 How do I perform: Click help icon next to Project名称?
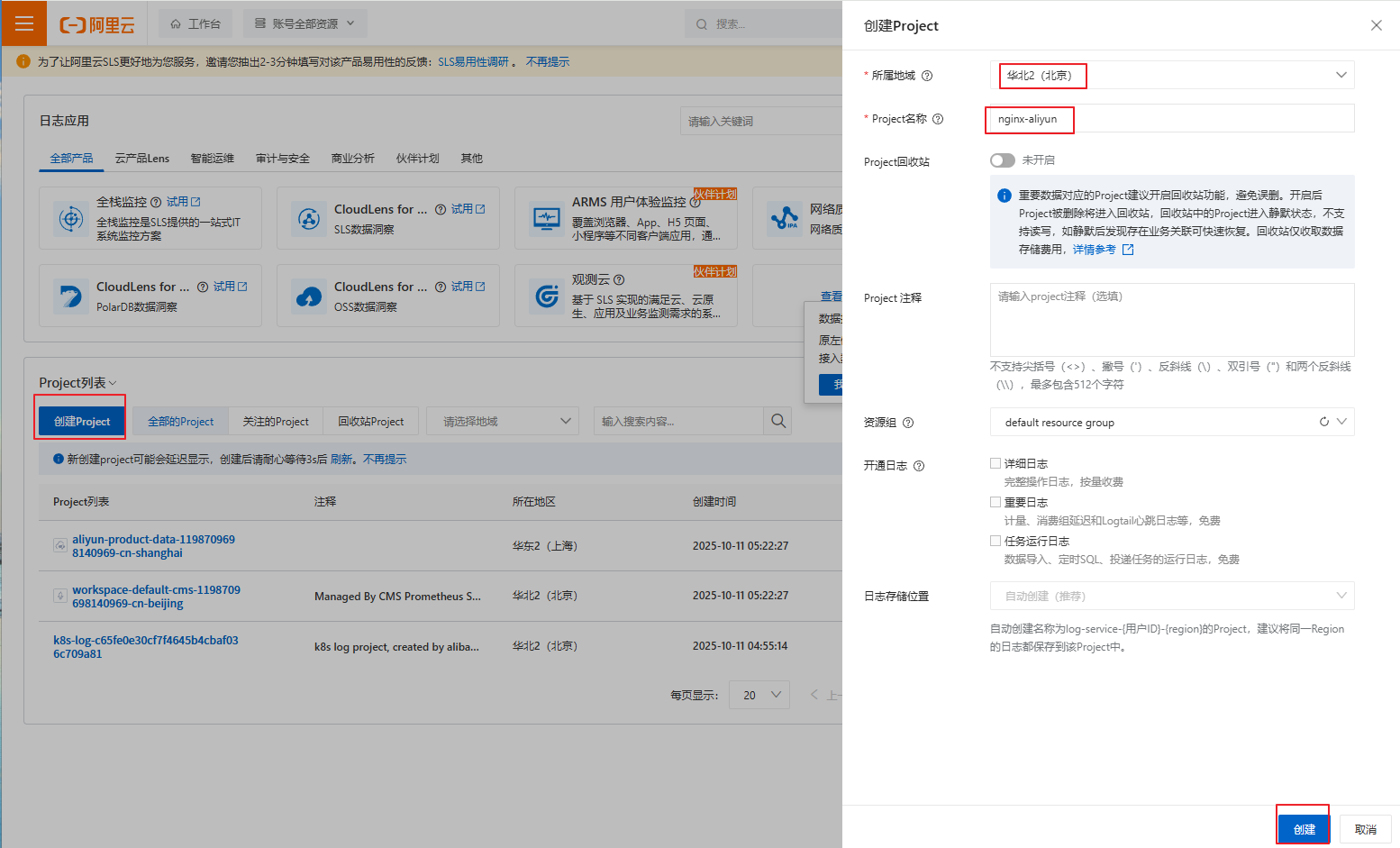(x=938, y=119)
